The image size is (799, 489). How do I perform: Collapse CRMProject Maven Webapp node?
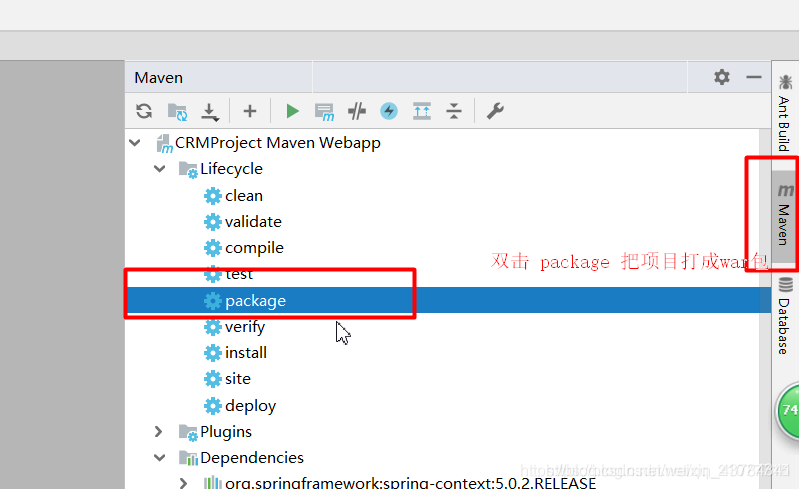tap(135, 143)
